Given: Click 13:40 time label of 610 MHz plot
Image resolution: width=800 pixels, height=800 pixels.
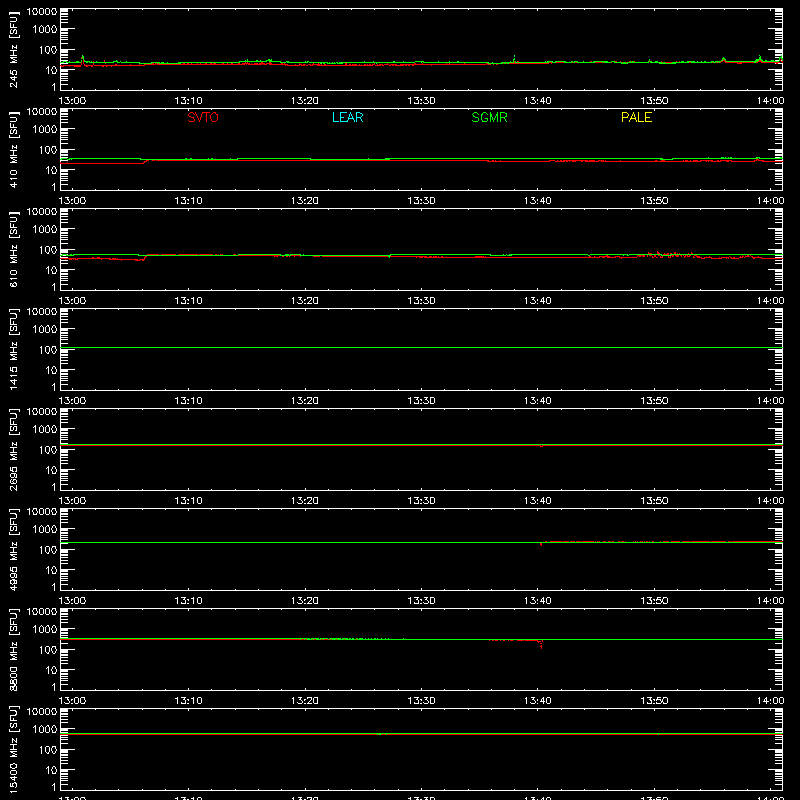Looking at the screenshot, I should coord(537,301).
